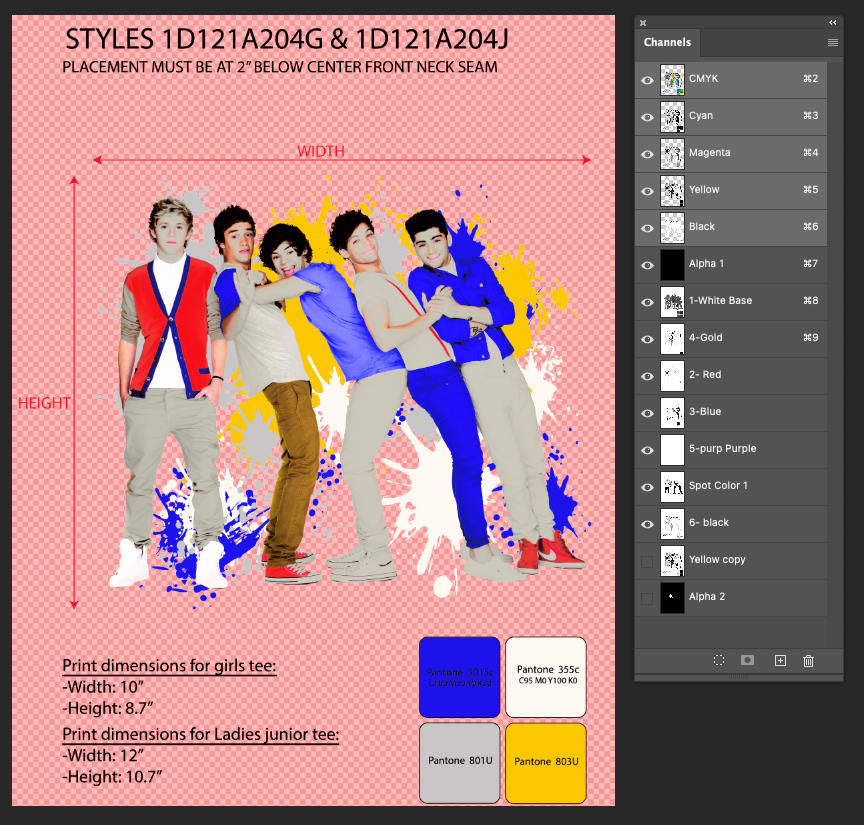Select the Alpha 1 black thumbnail
The height and width of the screenshot is (825, 864).
pos(672,265)
